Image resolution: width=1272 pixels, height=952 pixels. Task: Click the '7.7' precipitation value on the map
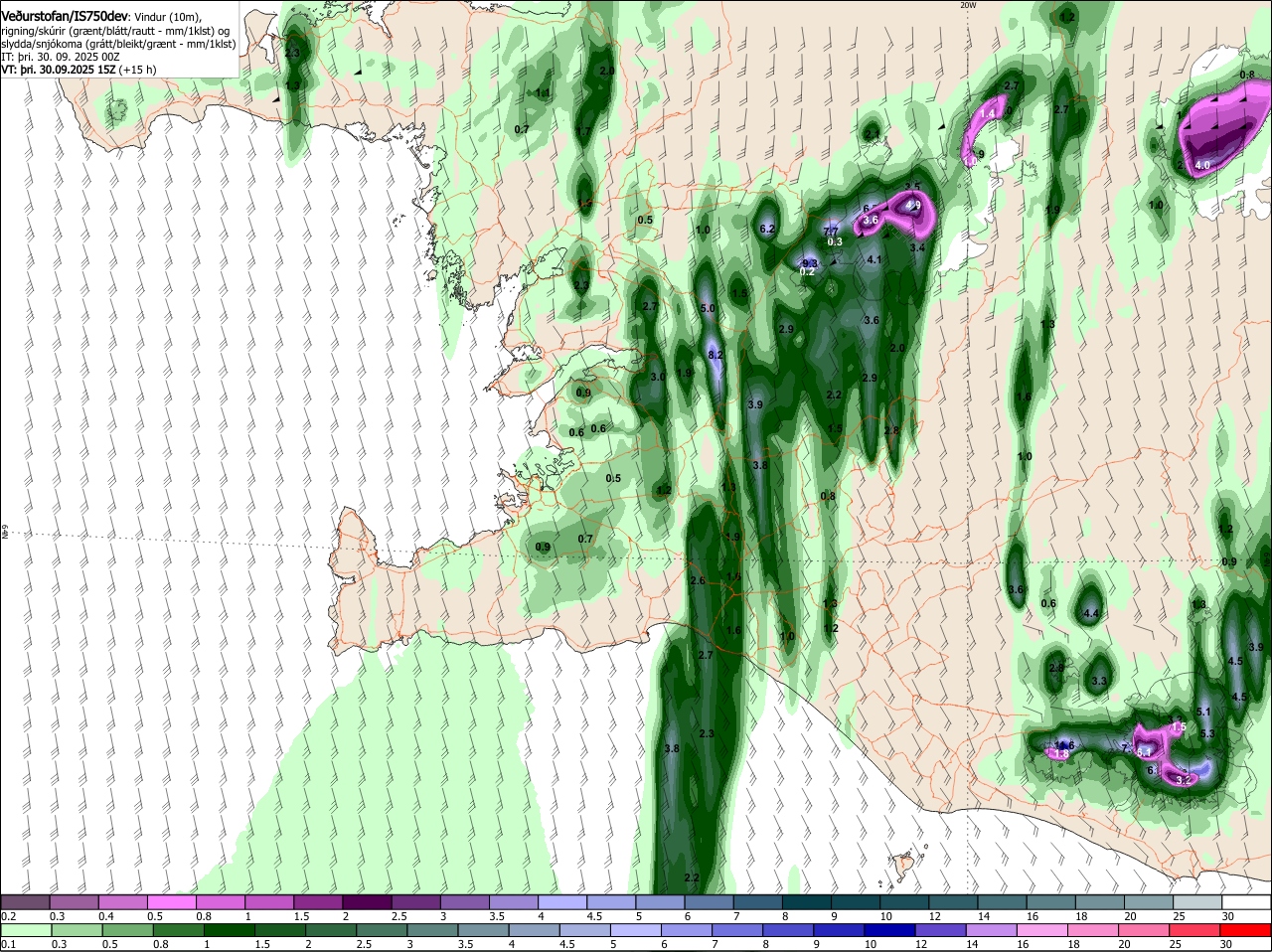coord(832,231)
